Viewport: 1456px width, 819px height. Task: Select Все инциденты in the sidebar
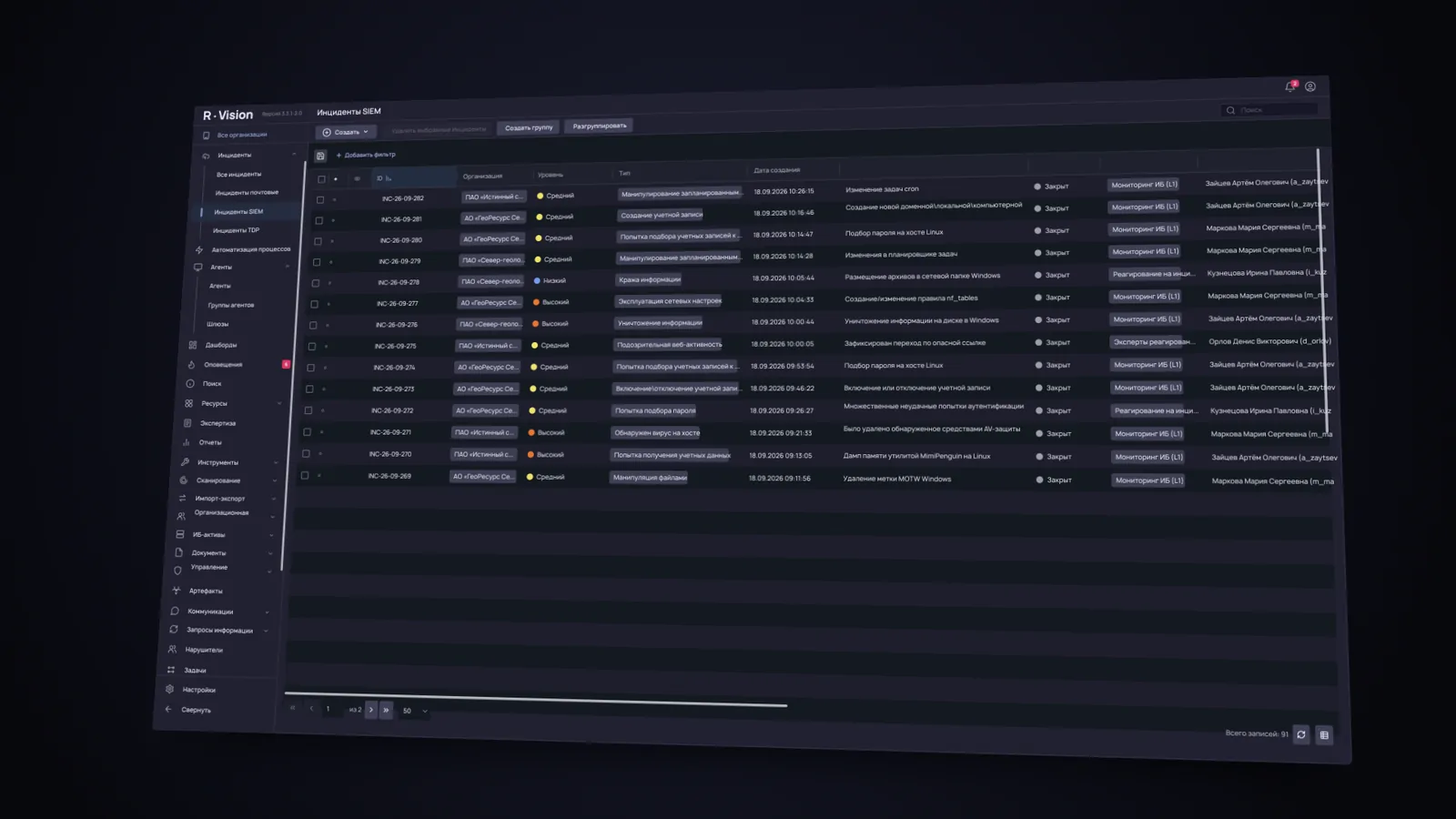238,174
